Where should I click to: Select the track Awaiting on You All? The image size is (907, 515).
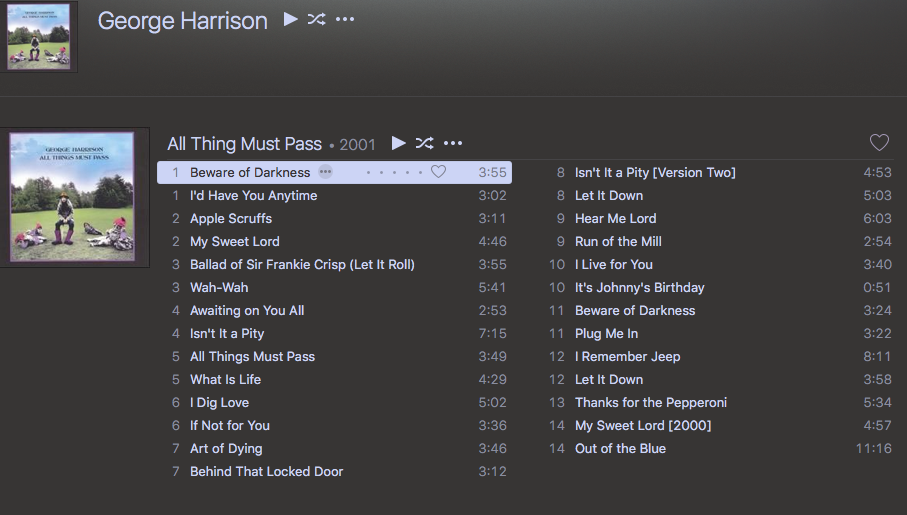pos(334,311)
